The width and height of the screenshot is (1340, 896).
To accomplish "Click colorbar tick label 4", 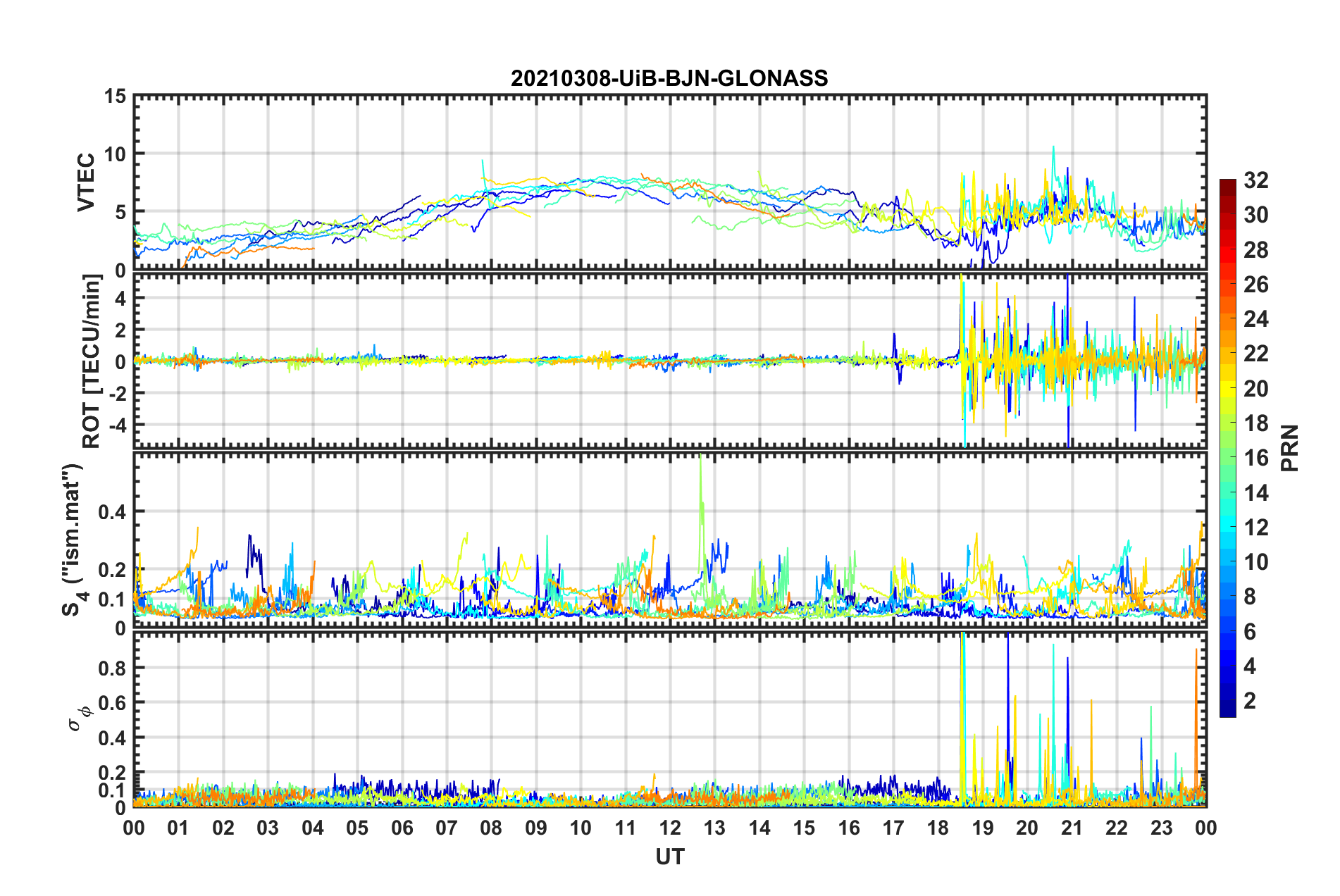I will pyautogui.click(x=1250, y=666).
